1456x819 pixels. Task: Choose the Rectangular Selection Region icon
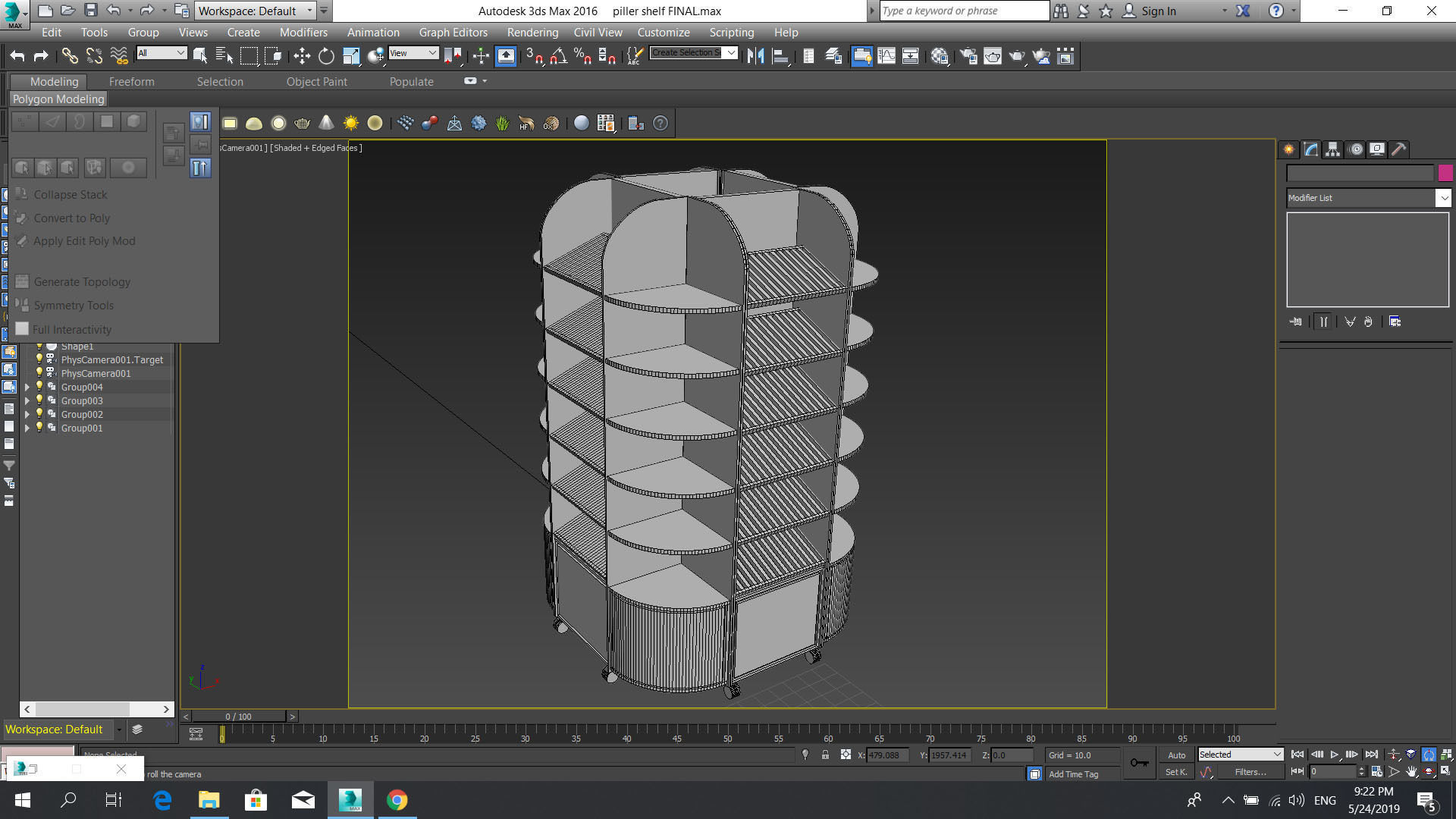(x=249, y=56)
